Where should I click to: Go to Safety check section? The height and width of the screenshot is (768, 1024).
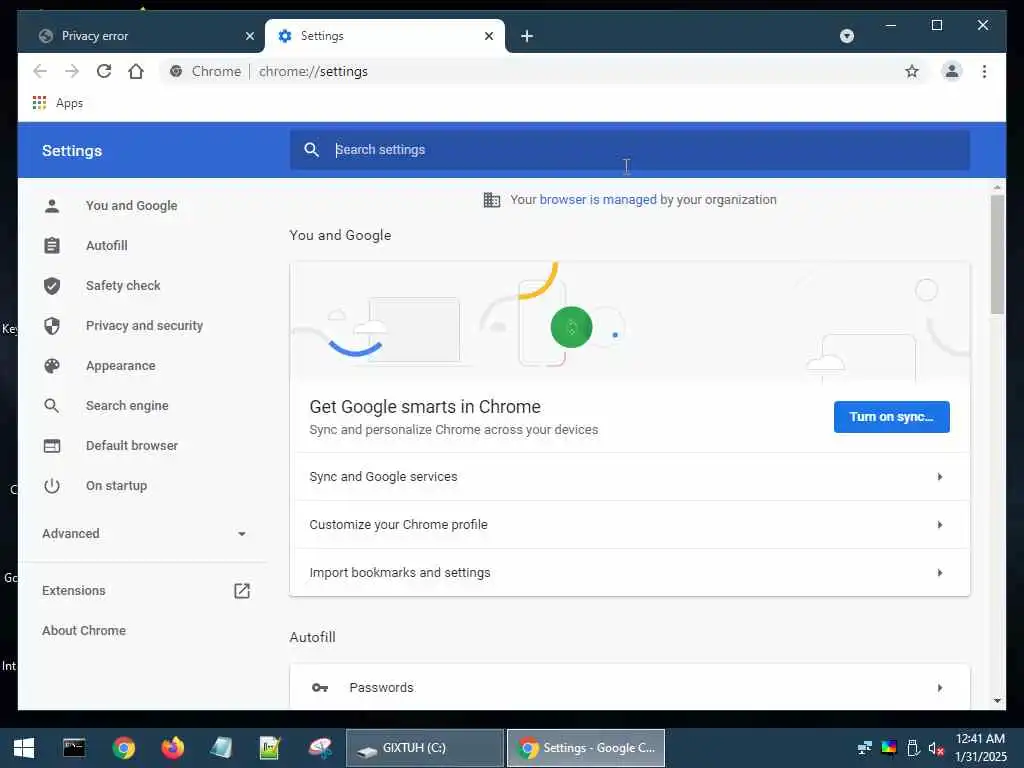[123, 285]
